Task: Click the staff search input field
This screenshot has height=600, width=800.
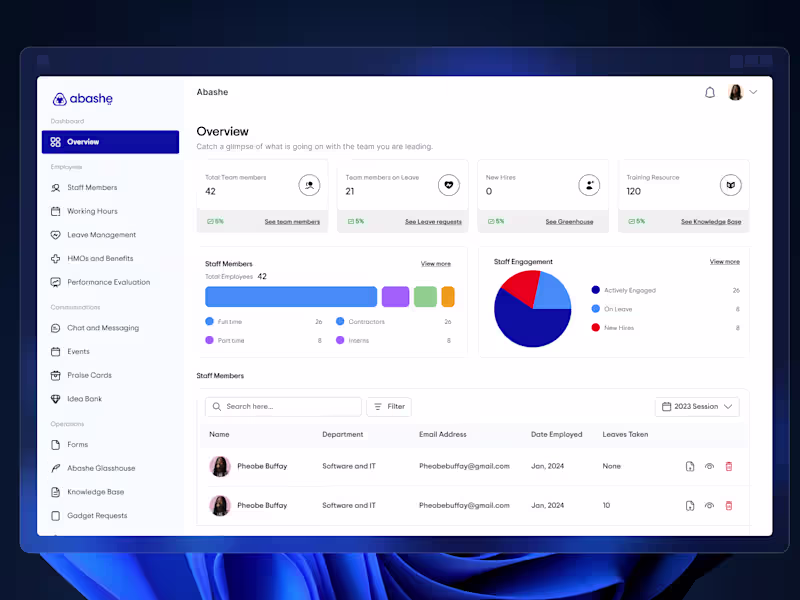Action: point(283,406)
